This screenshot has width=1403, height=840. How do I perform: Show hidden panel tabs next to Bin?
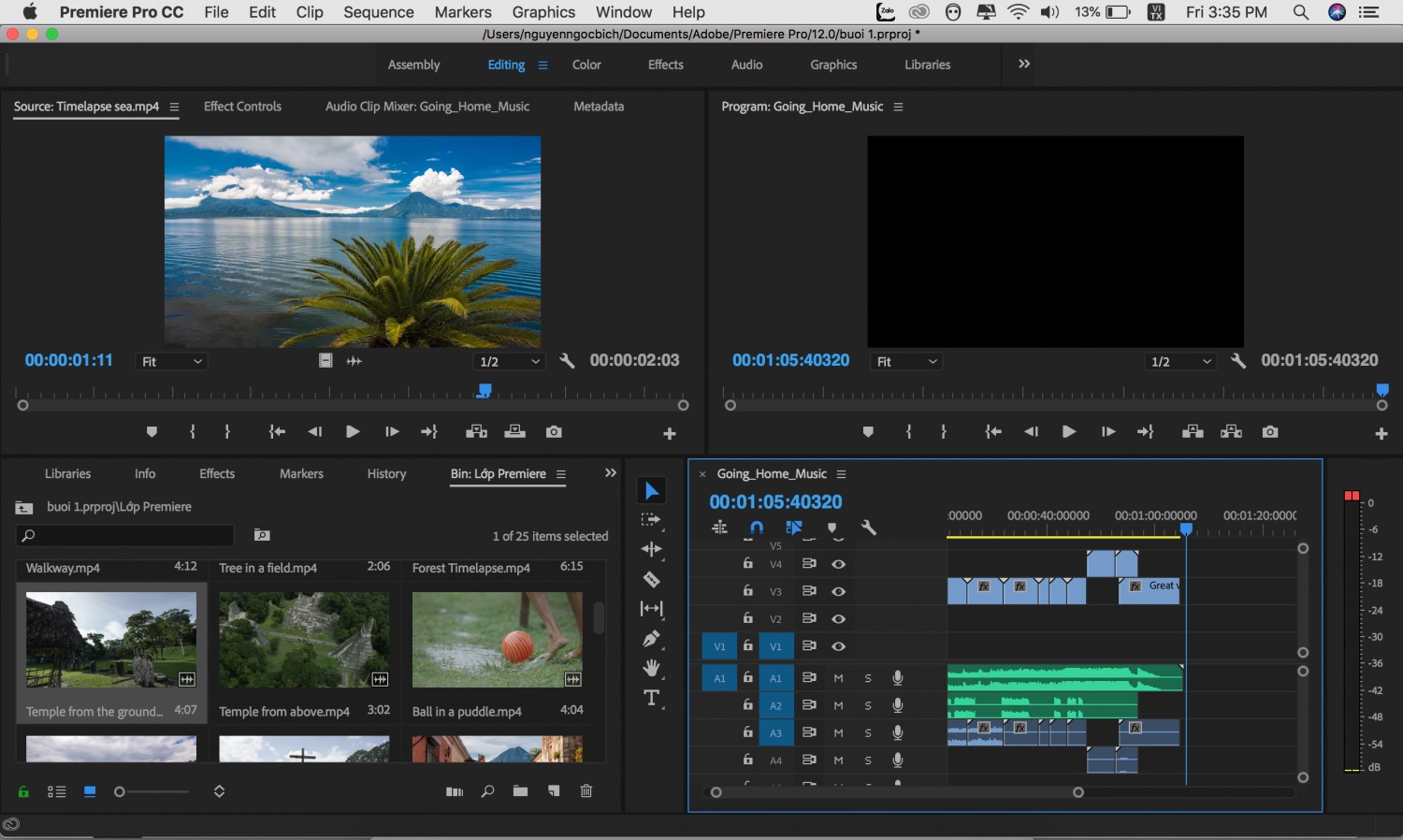point(611,472)
